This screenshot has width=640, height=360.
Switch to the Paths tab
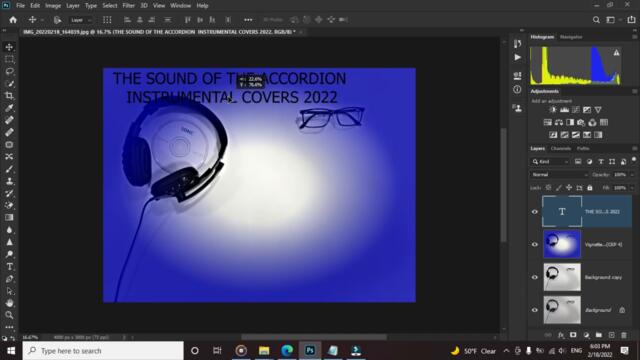click(583, 149)
